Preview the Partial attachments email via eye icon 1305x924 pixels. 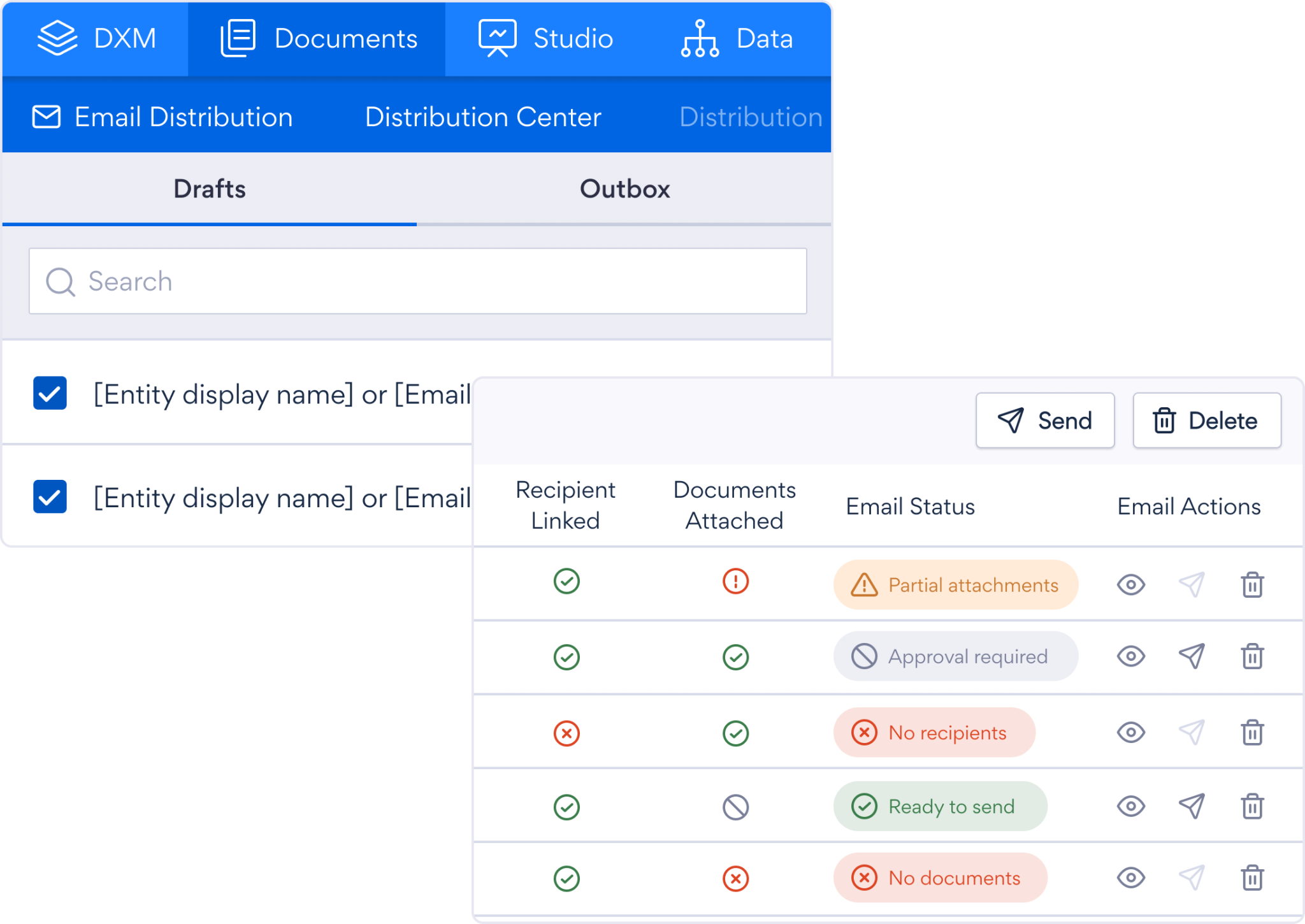tap(1130, 584)
